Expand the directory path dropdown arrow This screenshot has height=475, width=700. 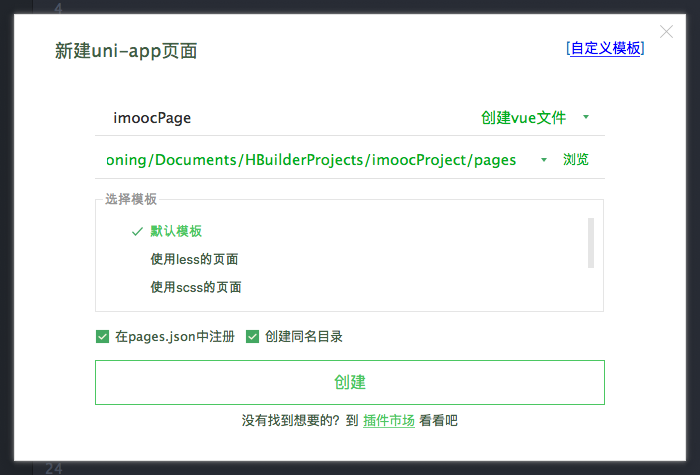543,160
